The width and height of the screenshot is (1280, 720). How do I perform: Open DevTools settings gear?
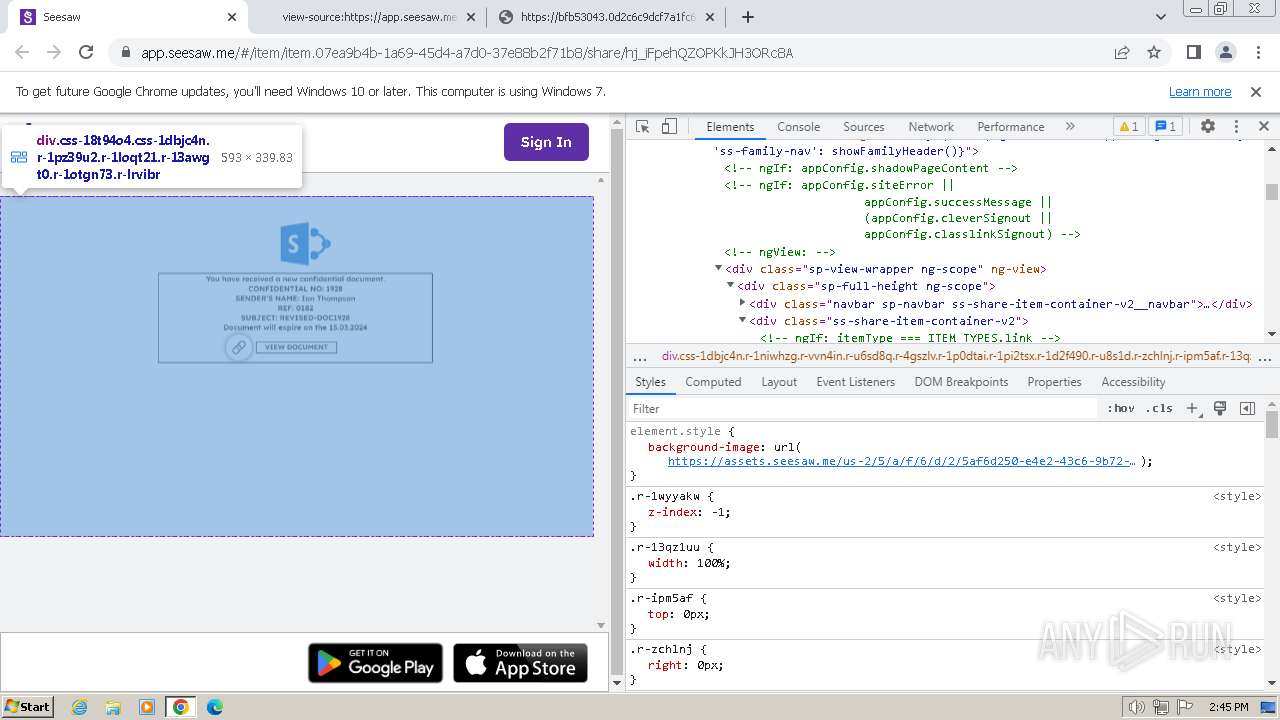pyautogui.click(x=1207, y=127)
